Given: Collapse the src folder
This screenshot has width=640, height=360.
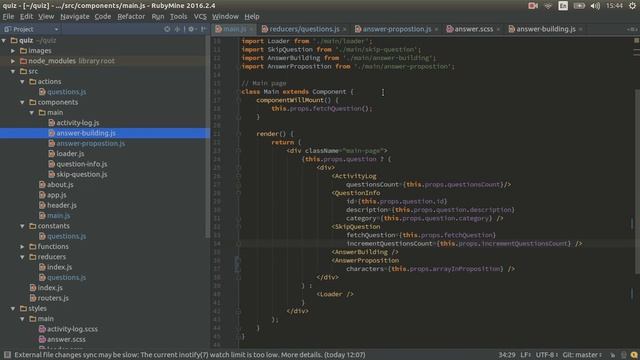Looking at the screenshot, I should 13,71.
